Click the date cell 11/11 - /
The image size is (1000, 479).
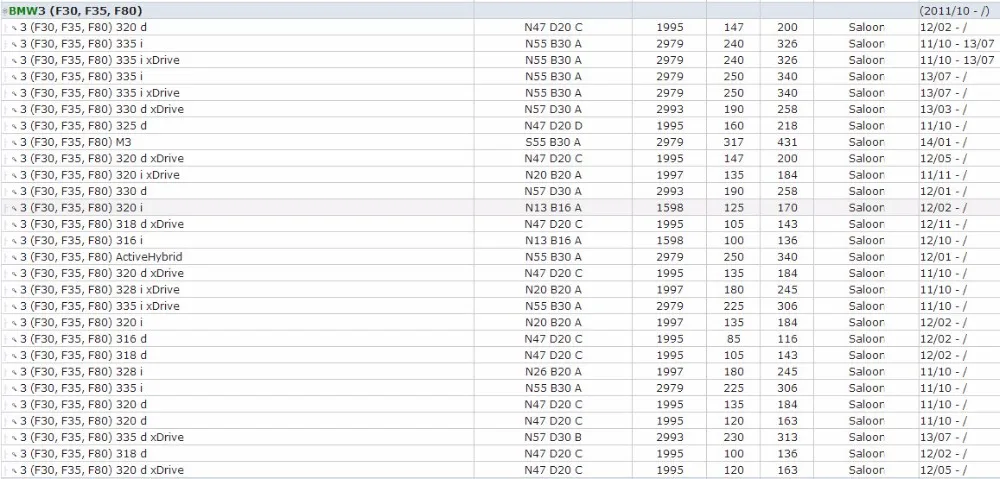[943, 175]
